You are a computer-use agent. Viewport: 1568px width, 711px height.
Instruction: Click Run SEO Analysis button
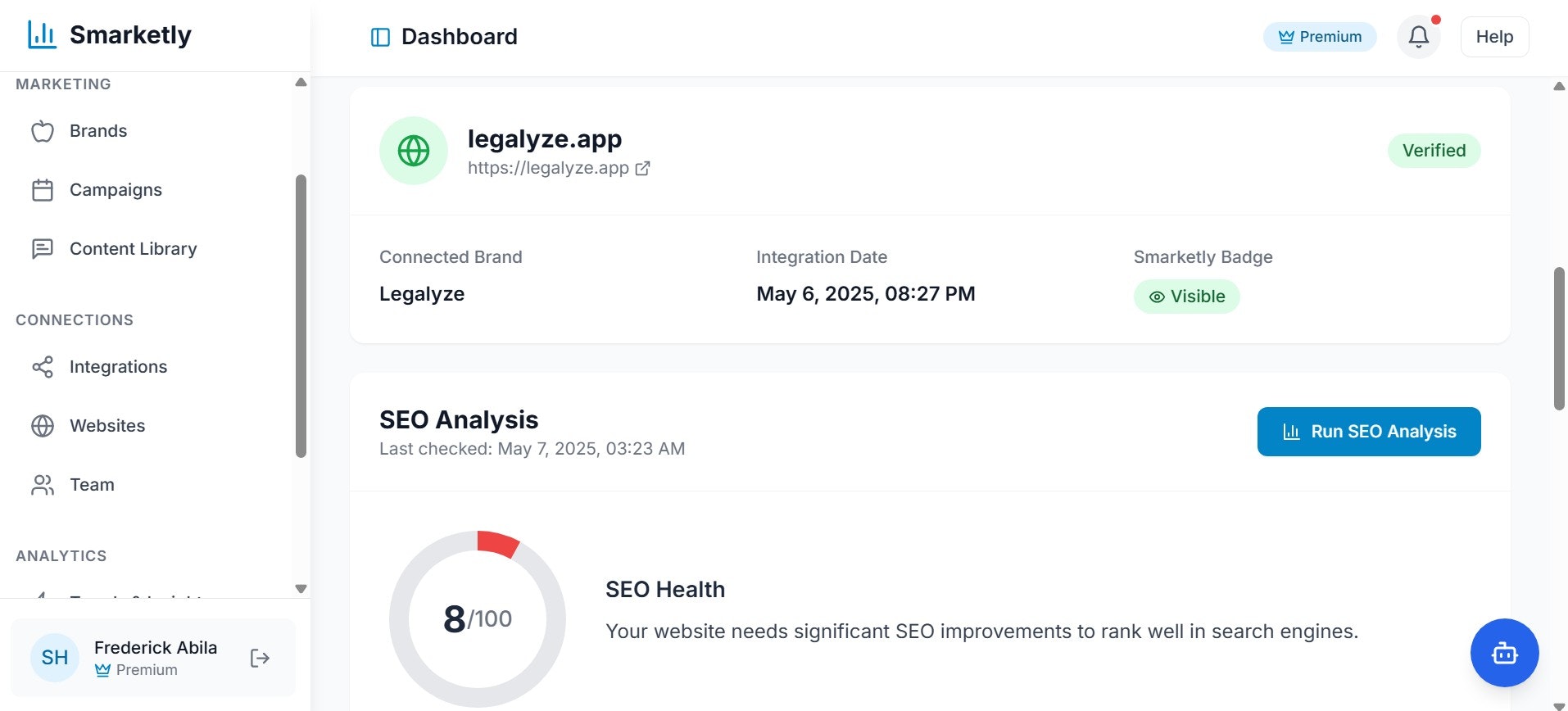point(1369,432)
